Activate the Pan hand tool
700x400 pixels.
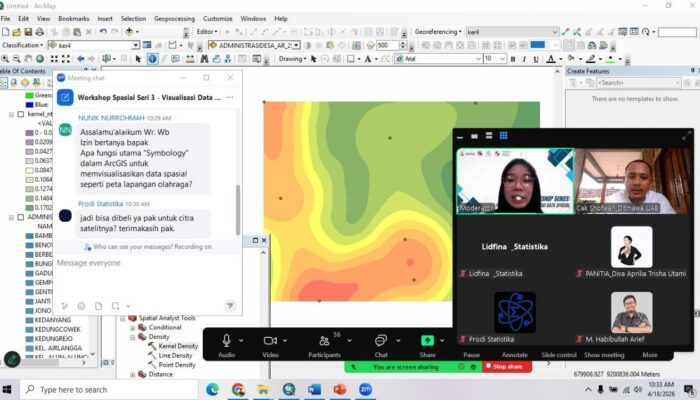28,59
